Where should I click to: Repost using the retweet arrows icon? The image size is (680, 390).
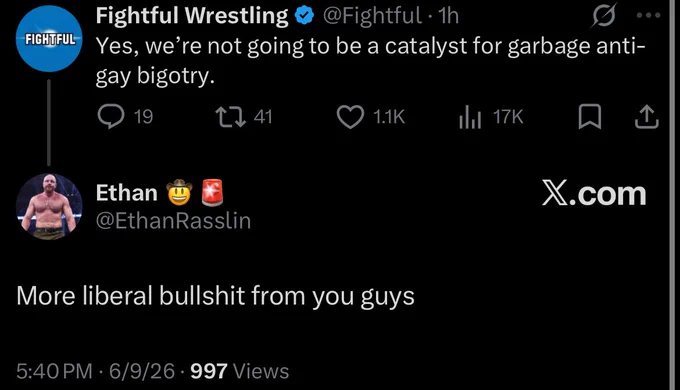(231, 117)
